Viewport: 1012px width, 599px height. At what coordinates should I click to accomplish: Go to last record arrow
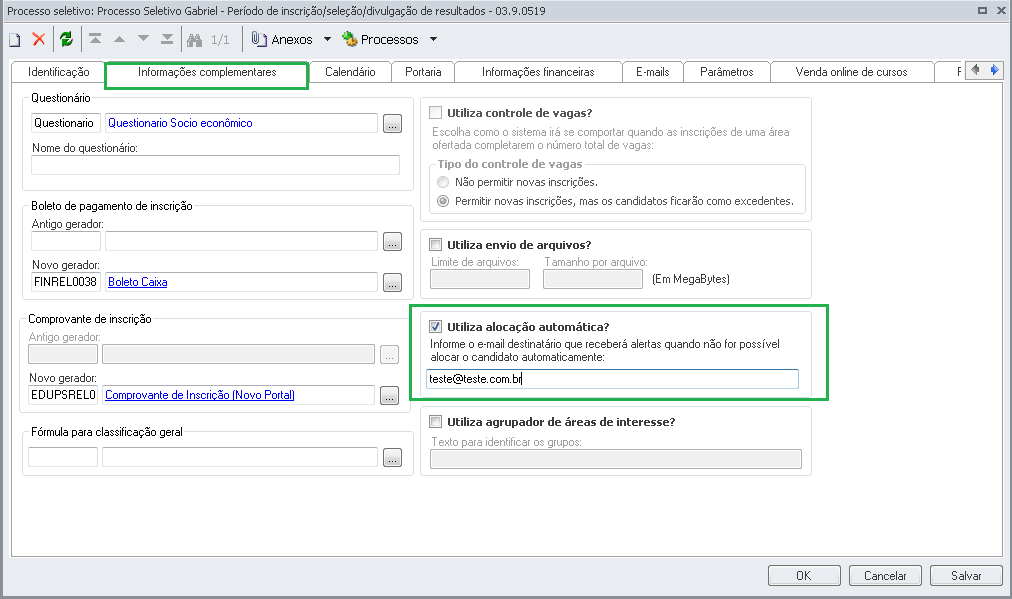coord(167,39)
